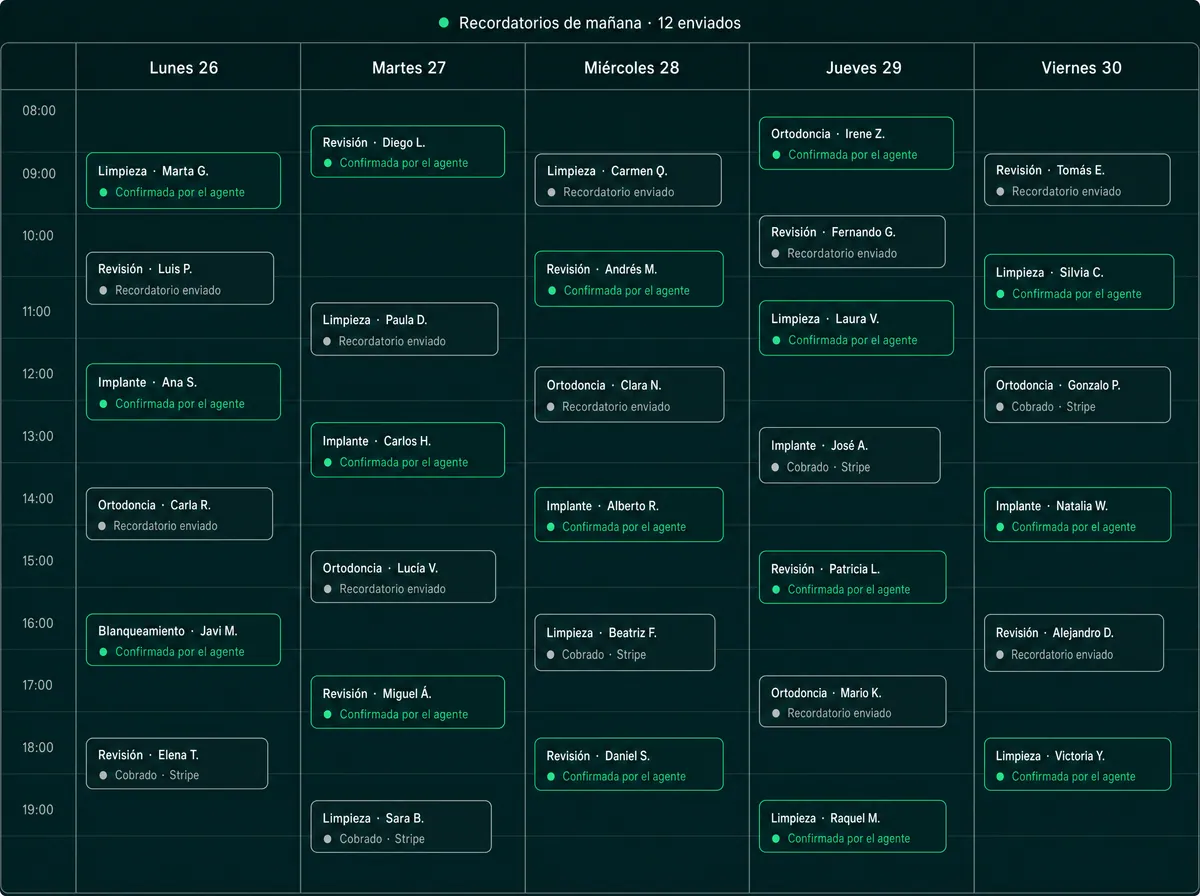Click Recordatorio enviado on Carmen Q. card

(x=619, y=192)
